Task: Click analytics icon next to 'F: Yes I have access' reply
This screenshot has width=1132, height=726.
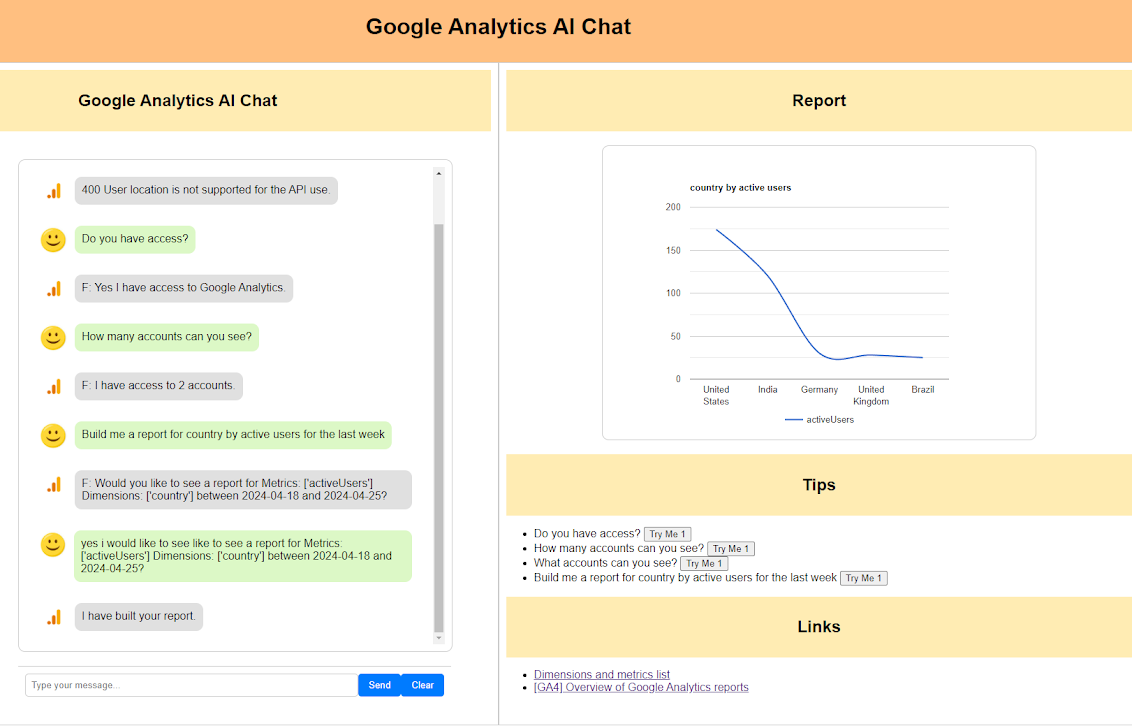Action: click(54, 289)
